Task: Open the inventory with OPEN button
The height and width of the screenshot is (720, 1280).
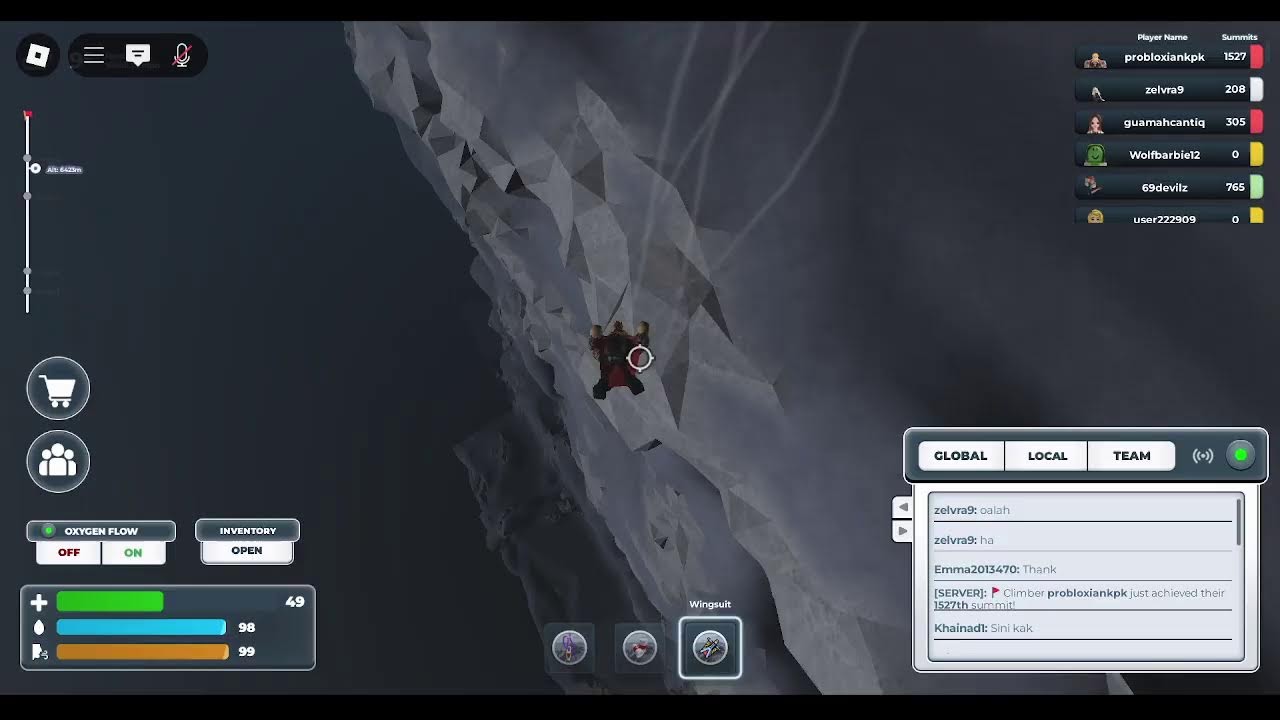Action: 247,551
